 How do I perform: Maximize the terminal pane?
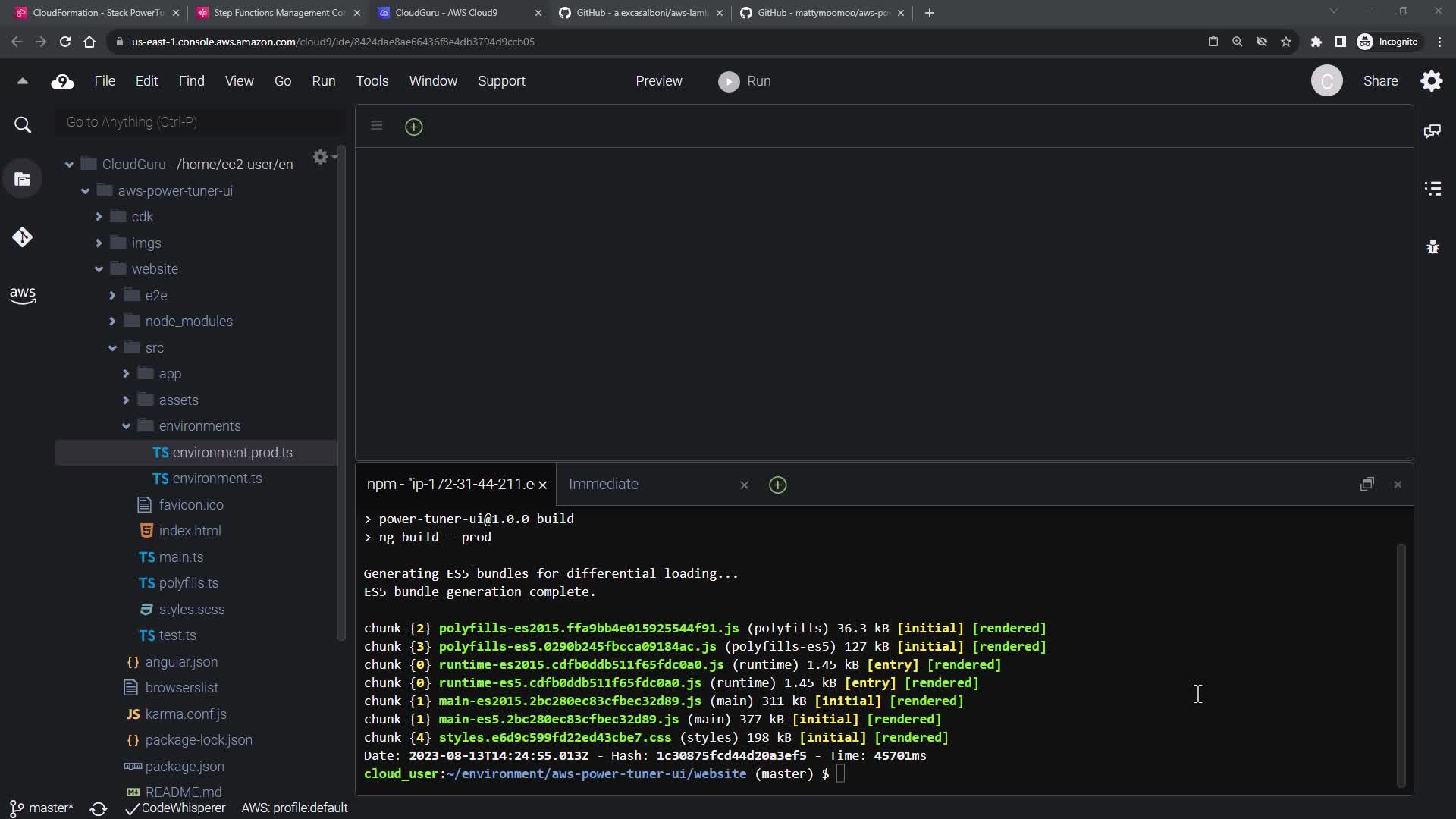(x=1367, y=485)
